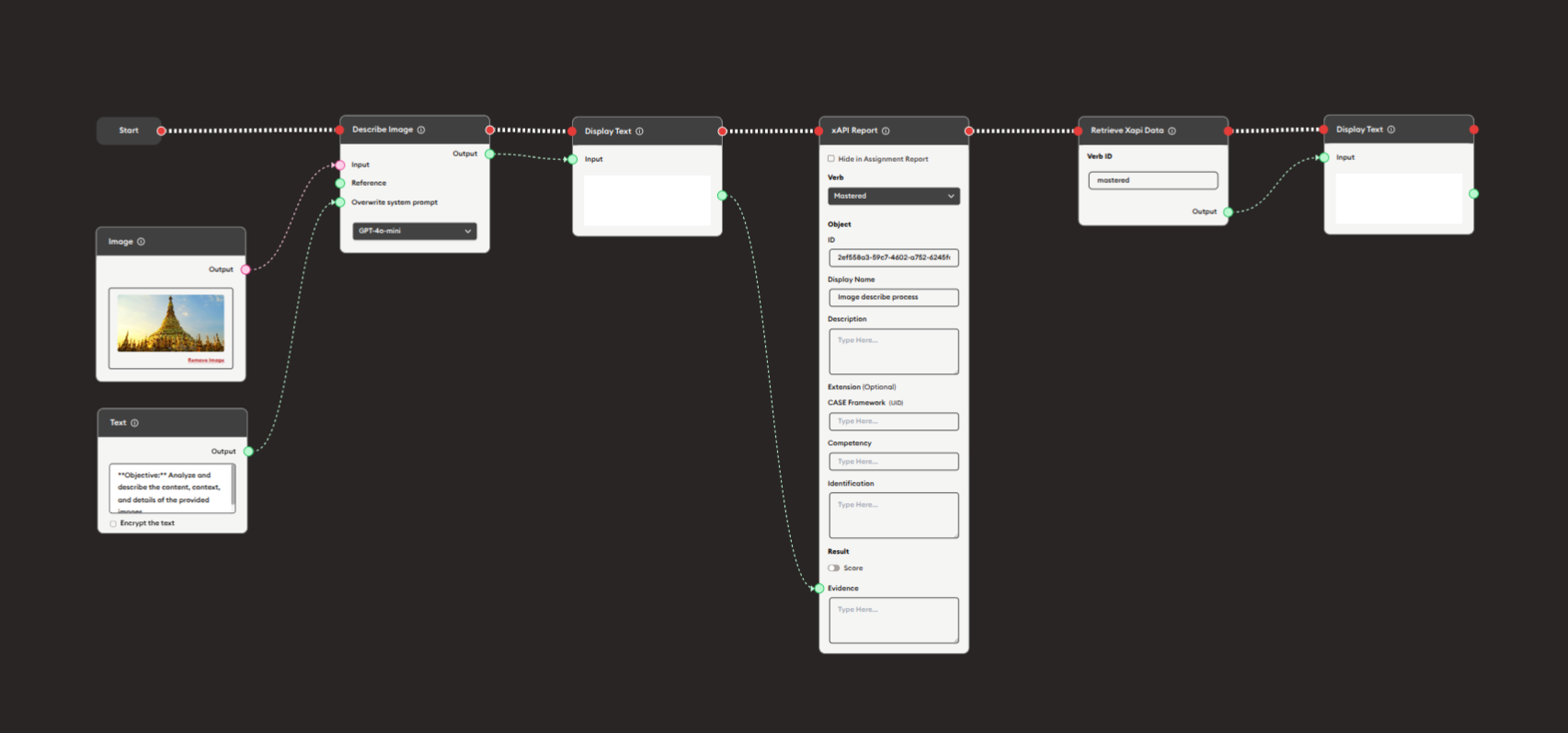Click Text node prompt scrollbar
1568x733 pixels.
point(234,484)
